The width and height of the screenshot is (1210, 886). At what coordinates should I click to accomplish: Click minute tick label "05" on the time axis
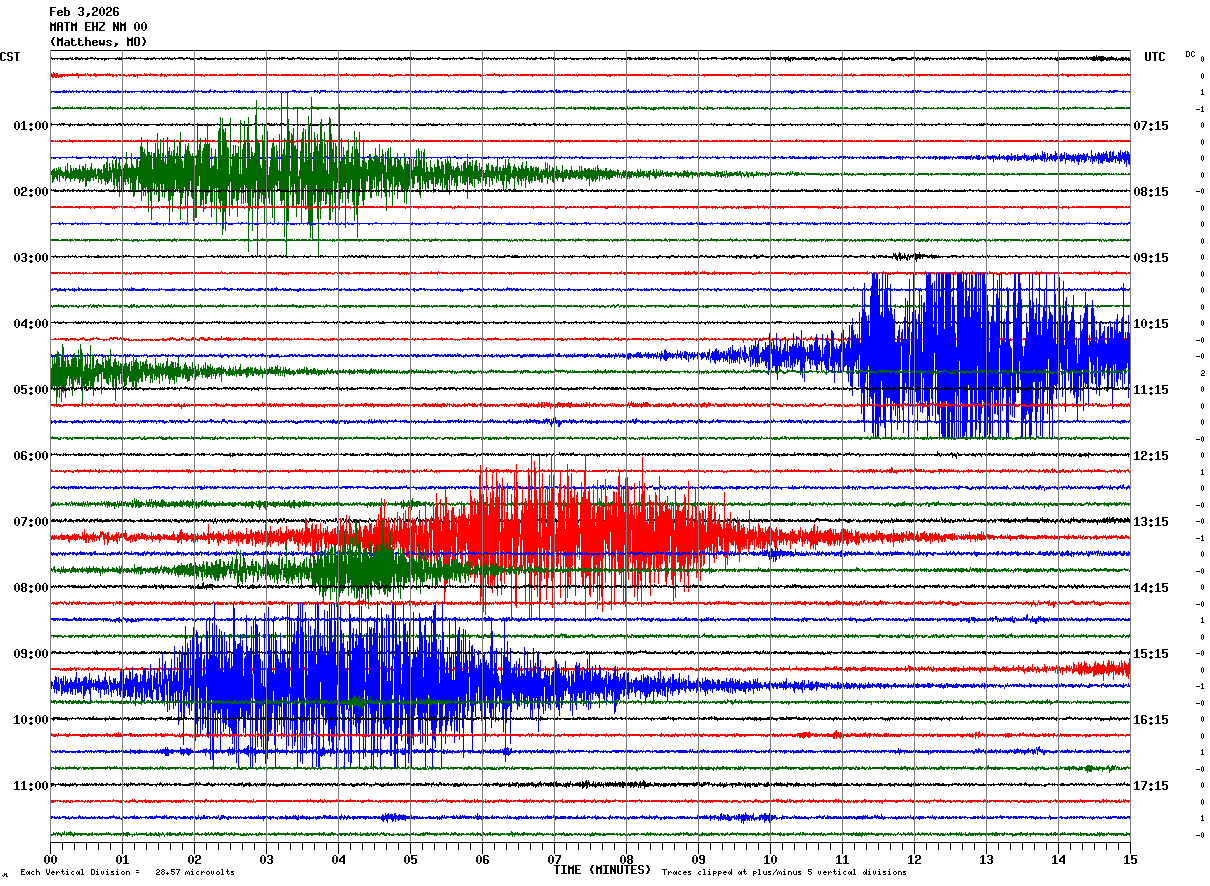tap(410, 859)
